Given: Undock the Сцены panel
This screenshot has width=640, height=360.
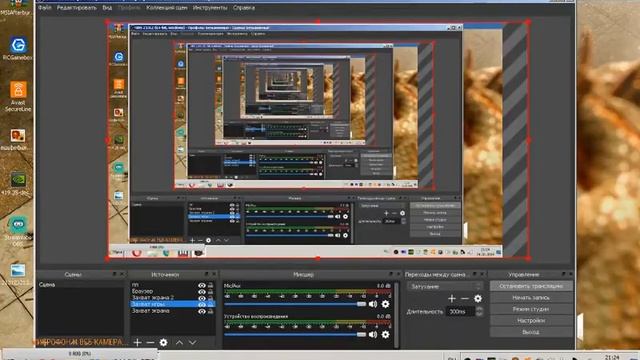Looking at the screenshot, I should pyautogui.click(x=115, y=274).
